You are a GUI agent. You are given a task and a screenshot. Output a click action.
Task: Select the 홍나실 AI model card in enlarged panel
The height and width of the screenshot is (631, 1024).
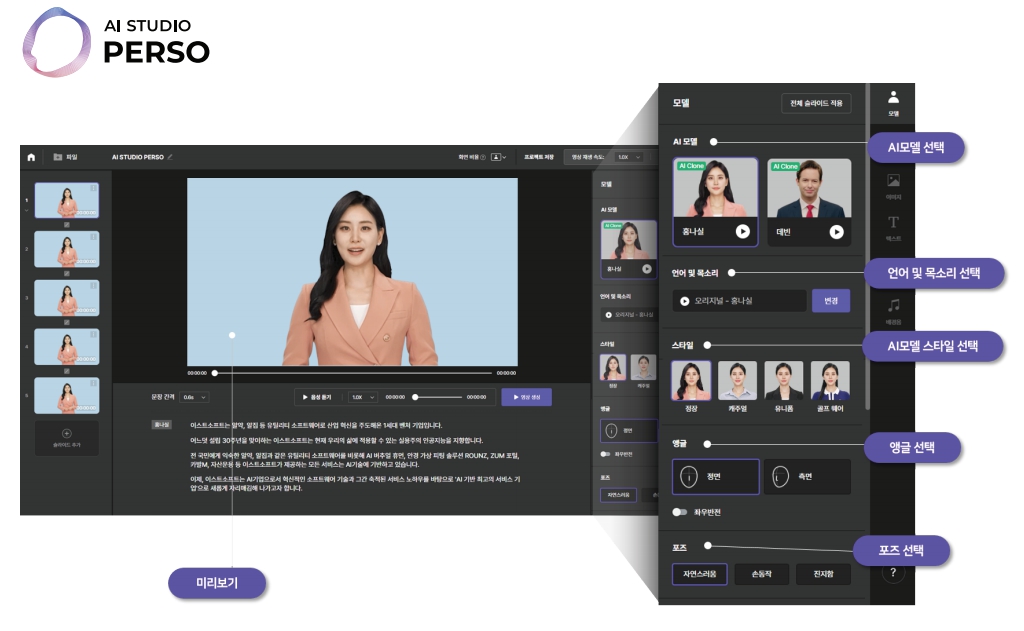coord(715,202)
